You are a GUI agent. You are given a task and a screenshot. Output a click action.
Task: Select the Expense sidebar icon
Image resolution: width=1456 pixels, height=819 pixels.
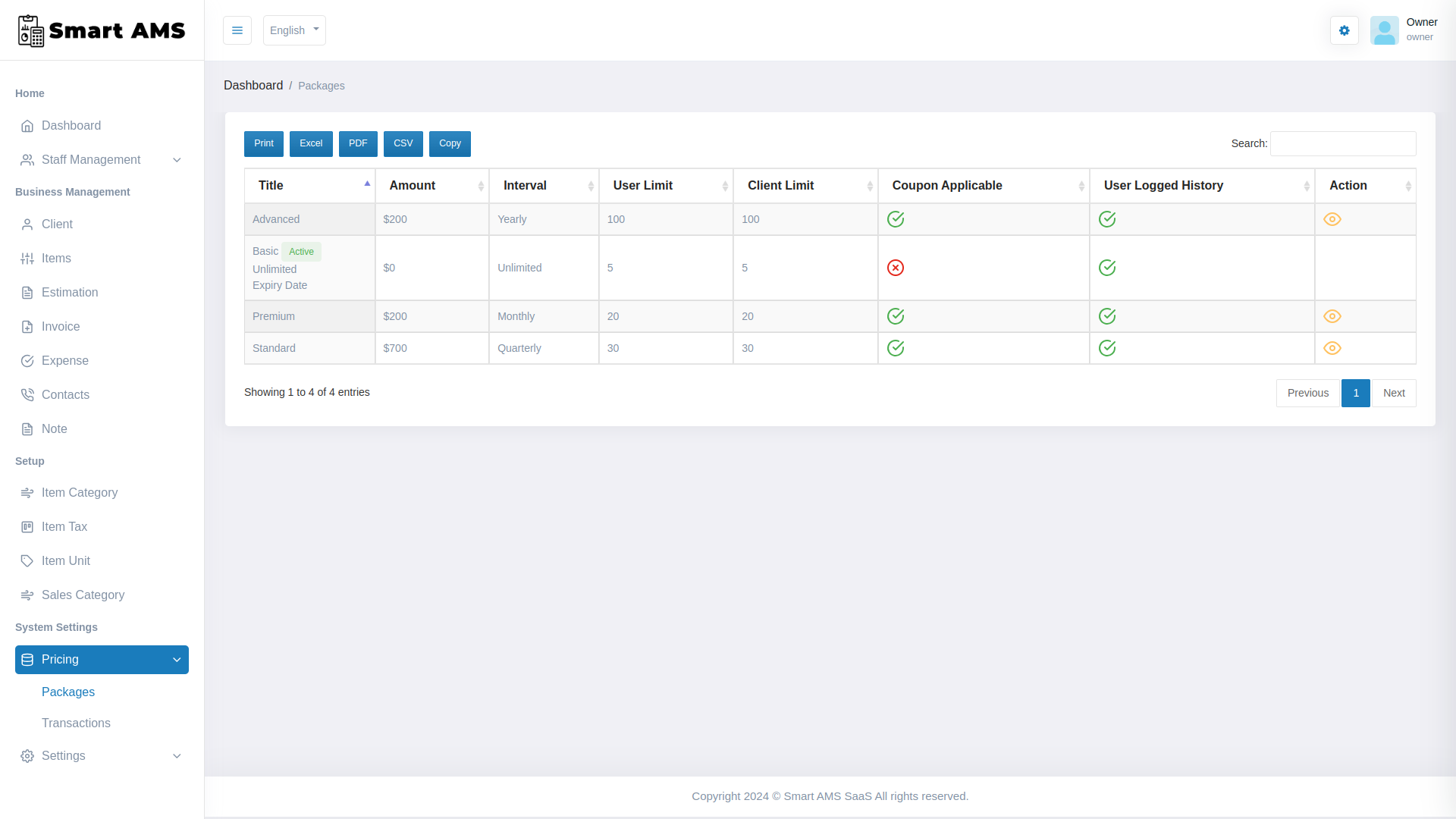pyautogui.click(x=27, y=360)
